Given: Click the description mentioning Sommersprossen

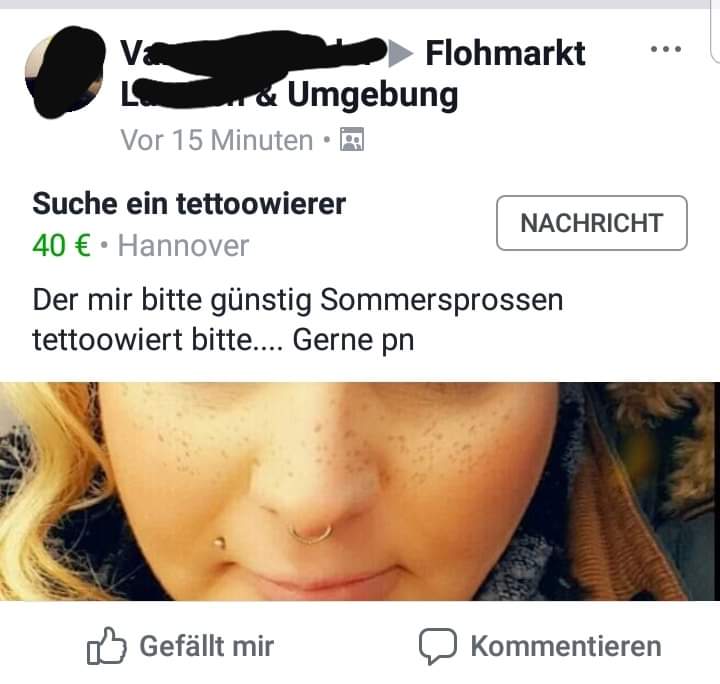Looking at the screenshot, I should coord(298,320).
